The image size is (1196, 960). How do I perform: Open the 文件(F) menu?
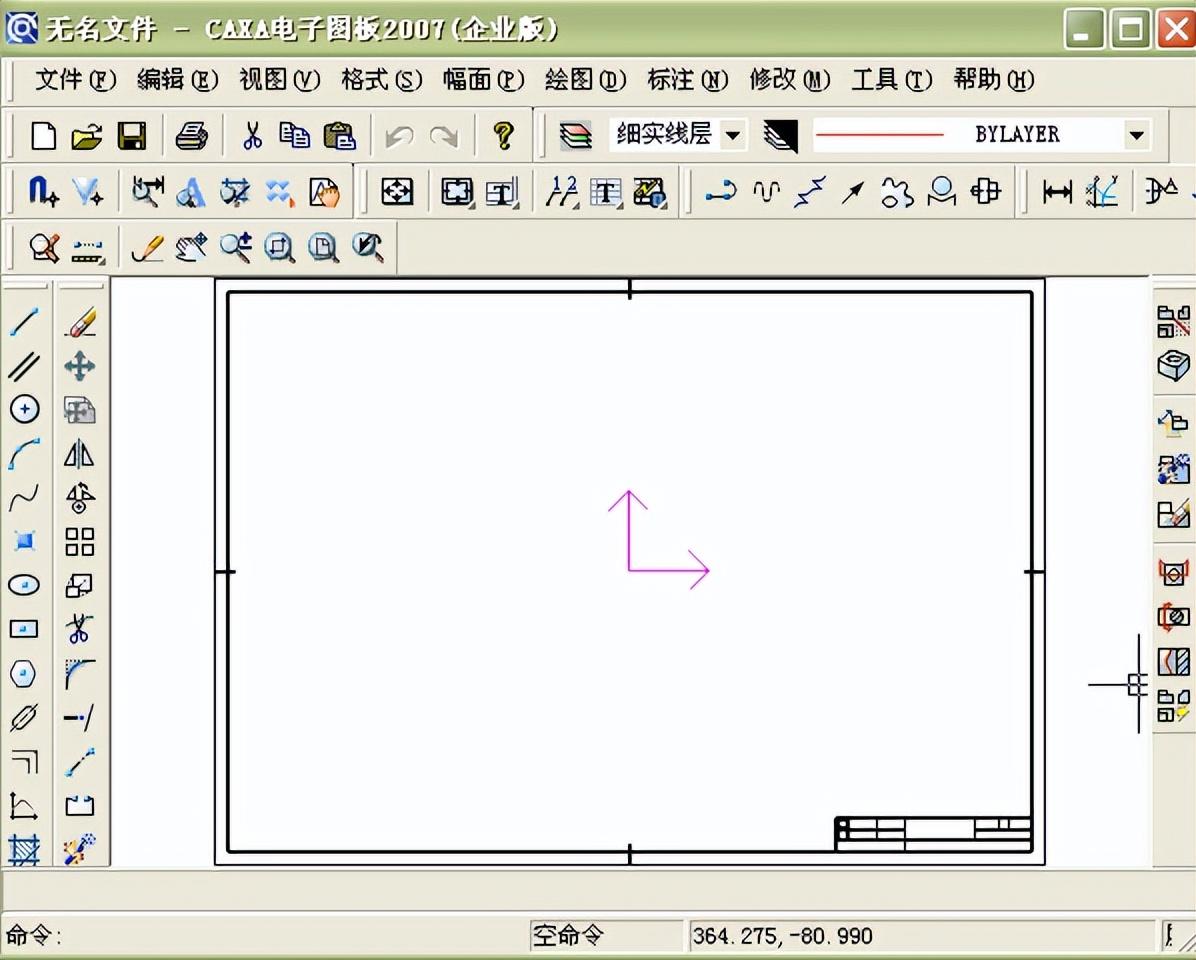76,79
